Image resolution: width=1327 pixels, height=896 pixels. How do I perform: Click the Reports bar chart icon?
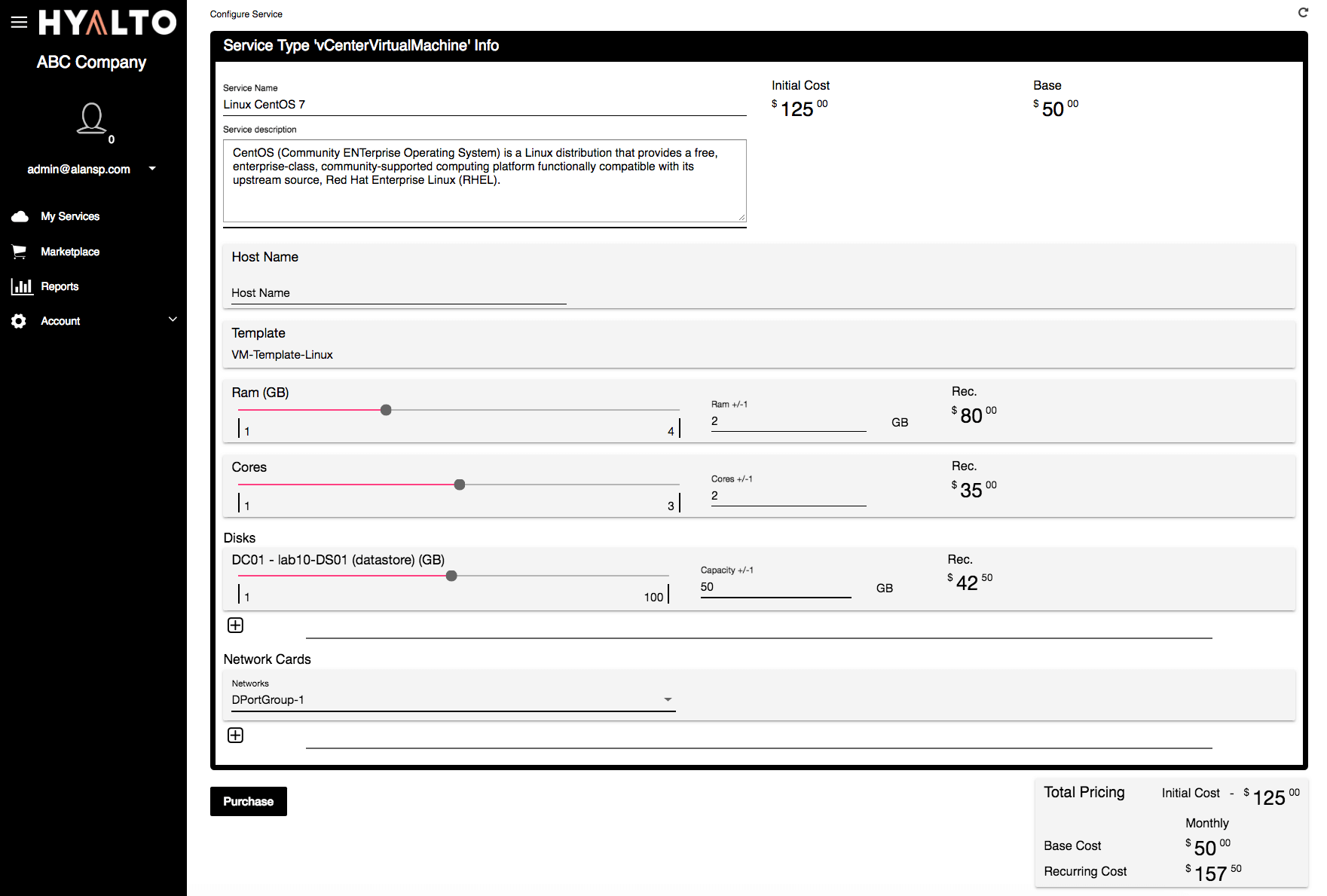[21, 286]
